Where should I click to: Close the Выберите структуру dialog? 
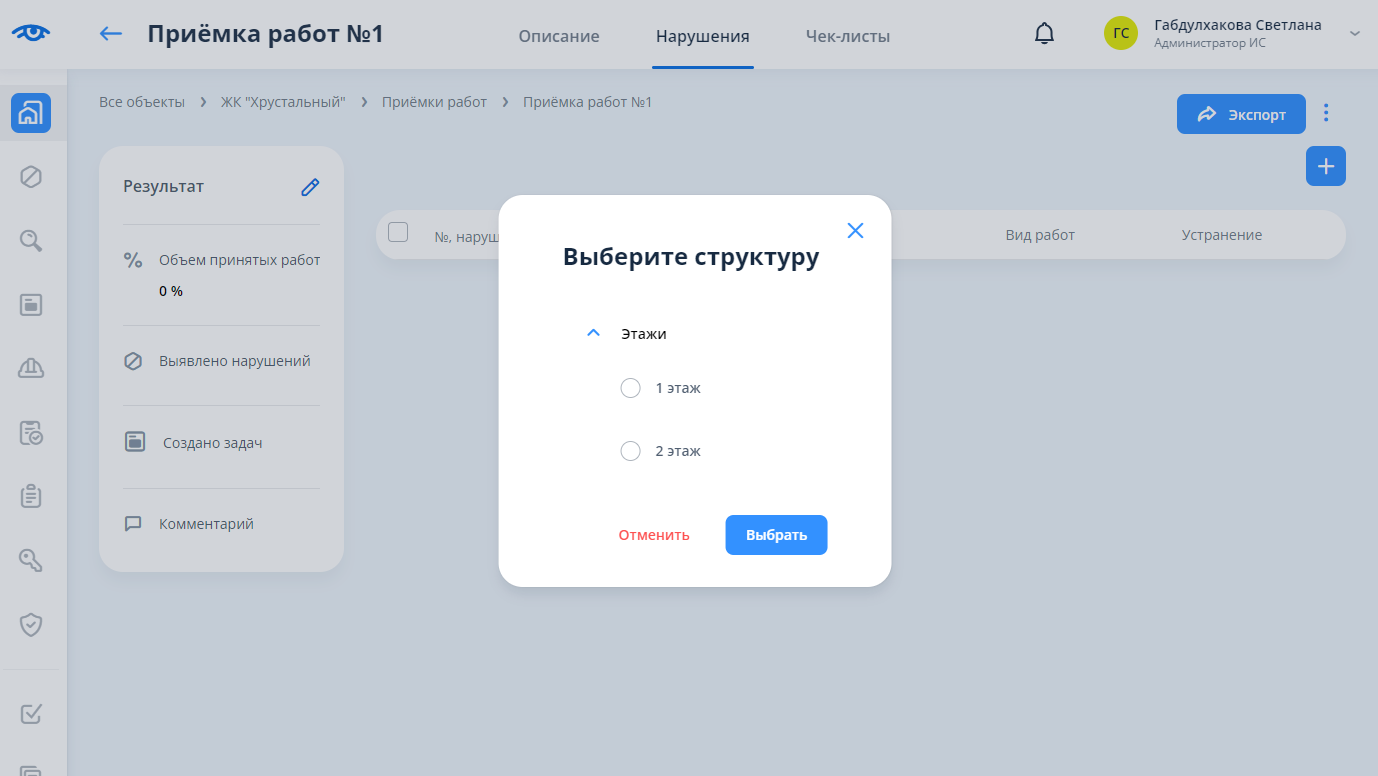[x=855, y=231]
